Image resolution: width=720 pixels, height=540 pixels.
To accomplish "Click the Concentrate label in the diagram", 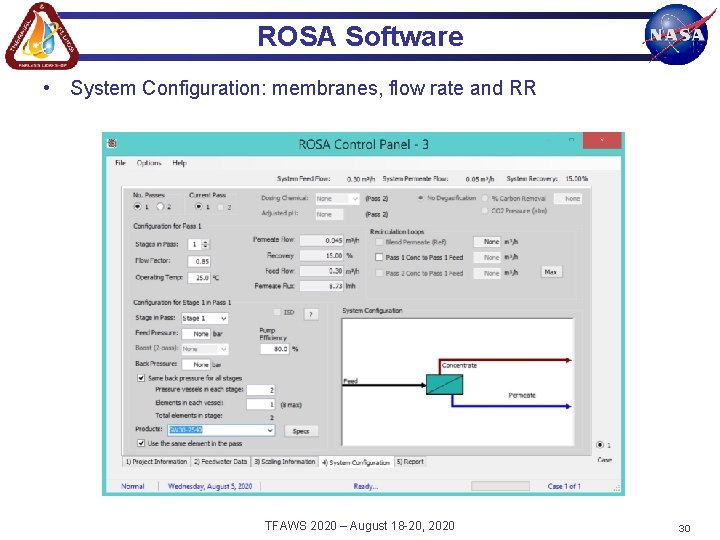I will point(459,366).
